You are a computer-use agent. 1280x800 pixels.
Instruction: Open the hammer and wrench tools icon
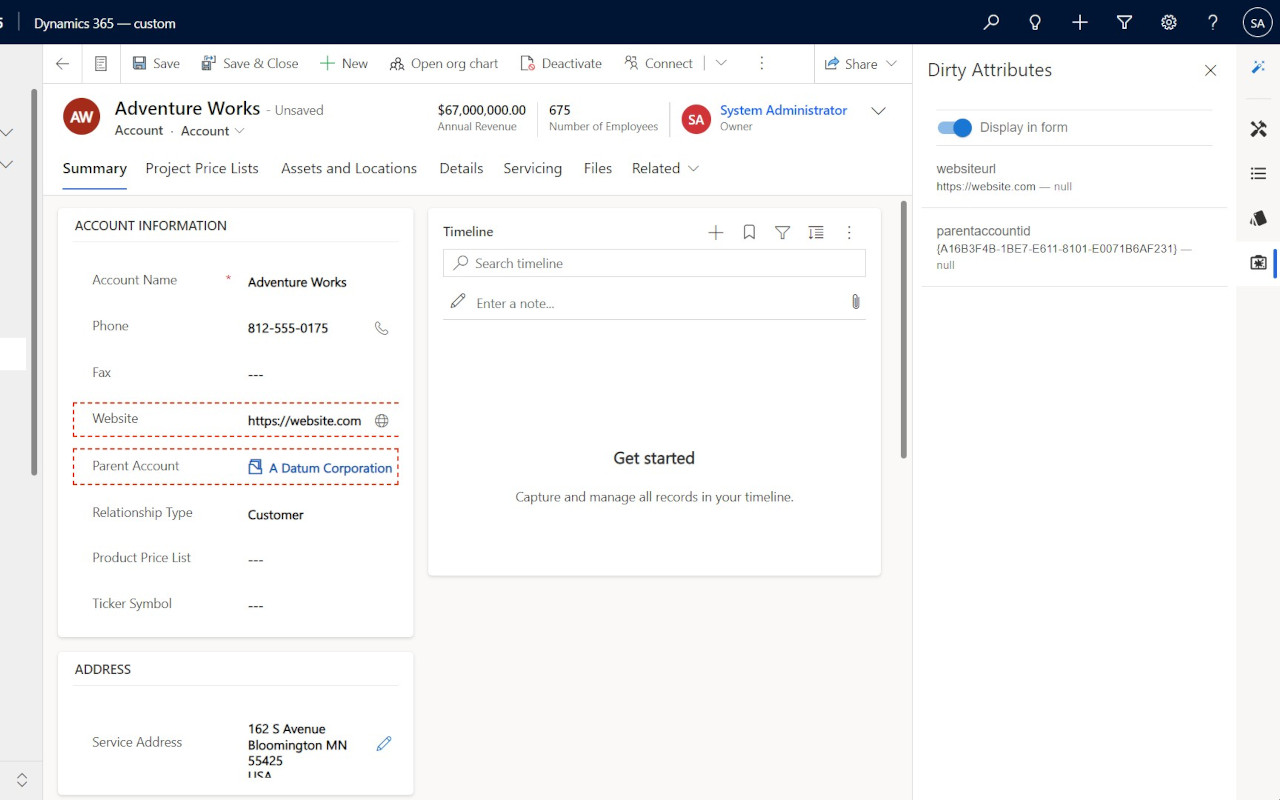[1258, 129]
